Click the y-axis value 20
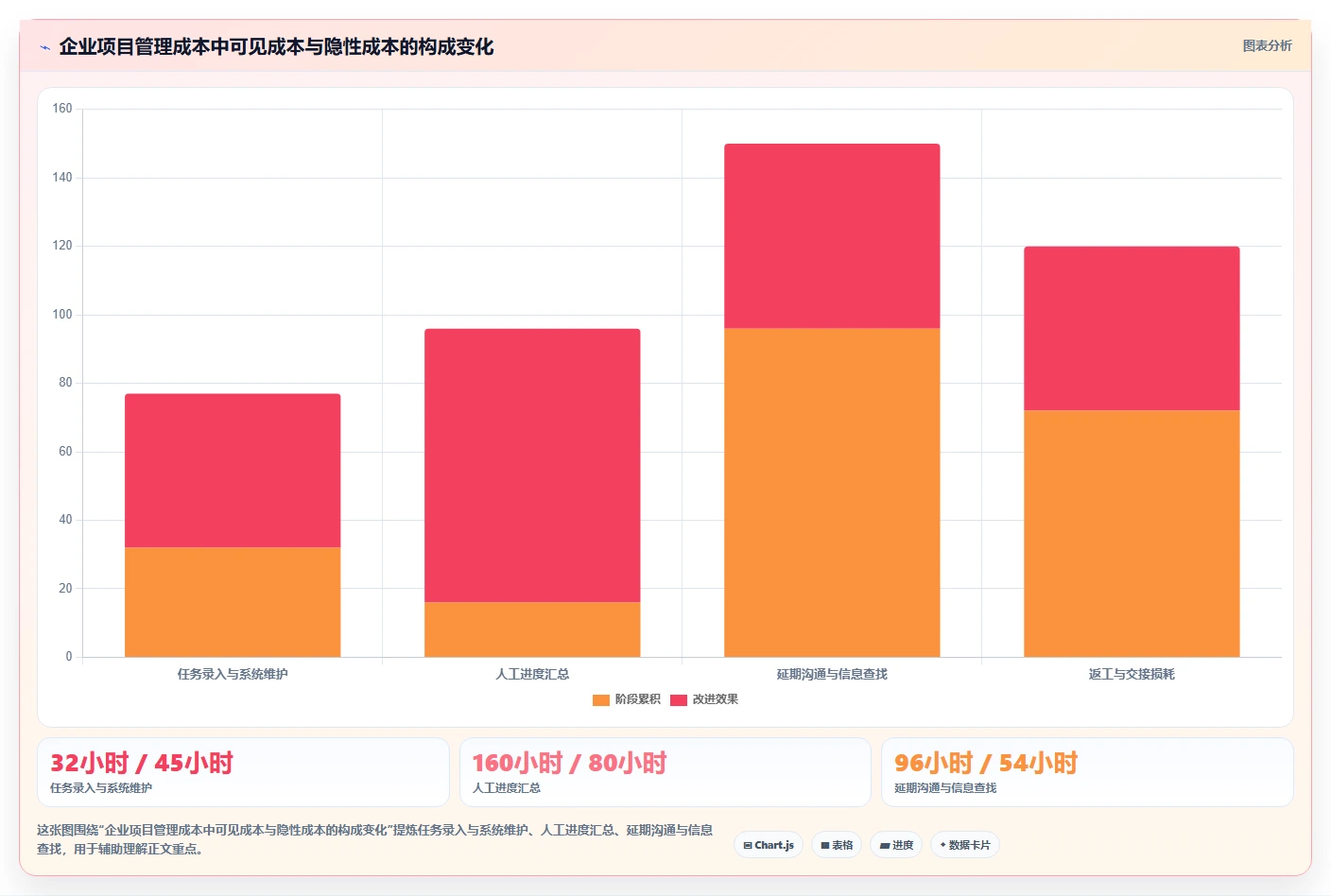 65,589
